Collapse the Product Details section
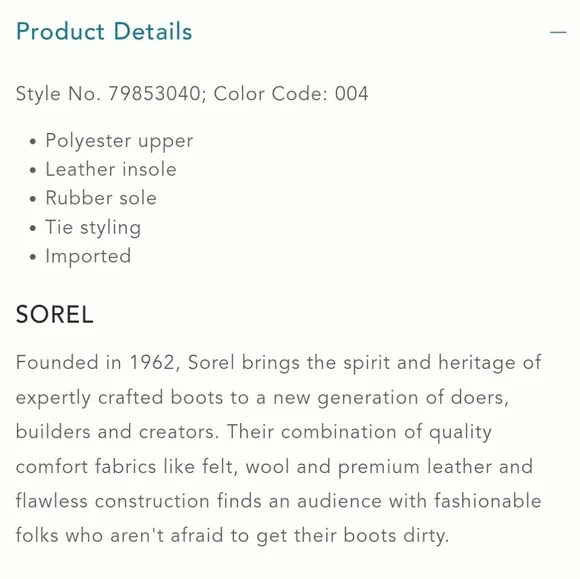Screen dimensions: 580x579 [x=558, y=33]
